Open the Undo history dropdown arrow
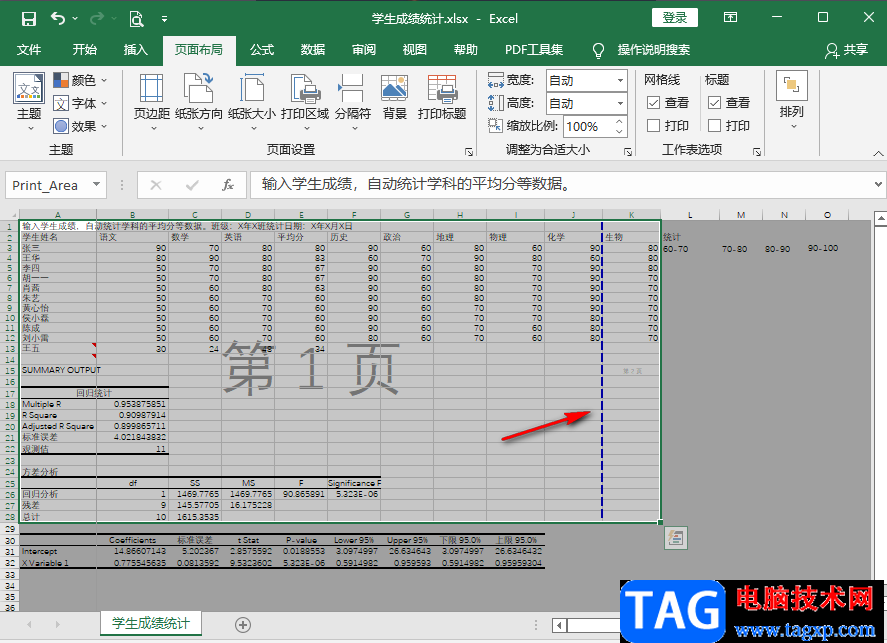 tap(75, 19)
